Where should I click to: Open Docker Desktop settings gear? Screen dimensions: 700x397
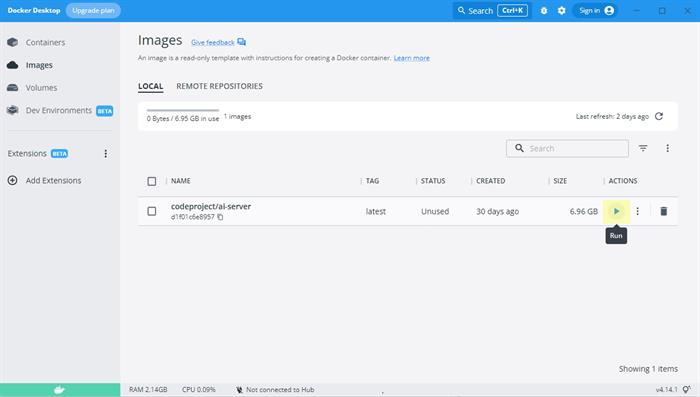pyautogui.click(x=562, y=11)
